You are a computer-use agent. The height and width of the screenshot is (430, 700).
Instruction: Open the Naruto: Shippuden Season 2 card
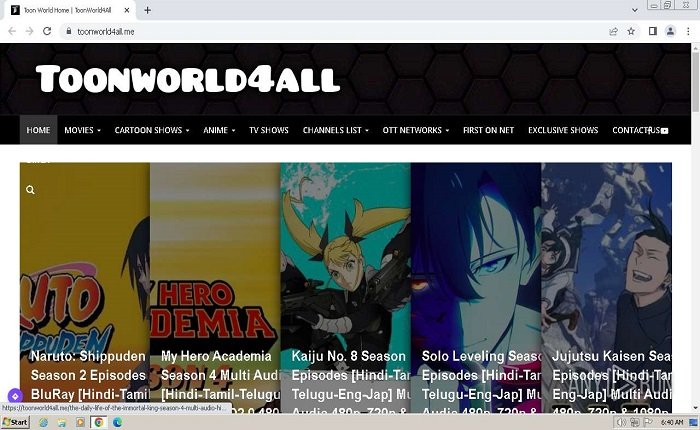85,288
